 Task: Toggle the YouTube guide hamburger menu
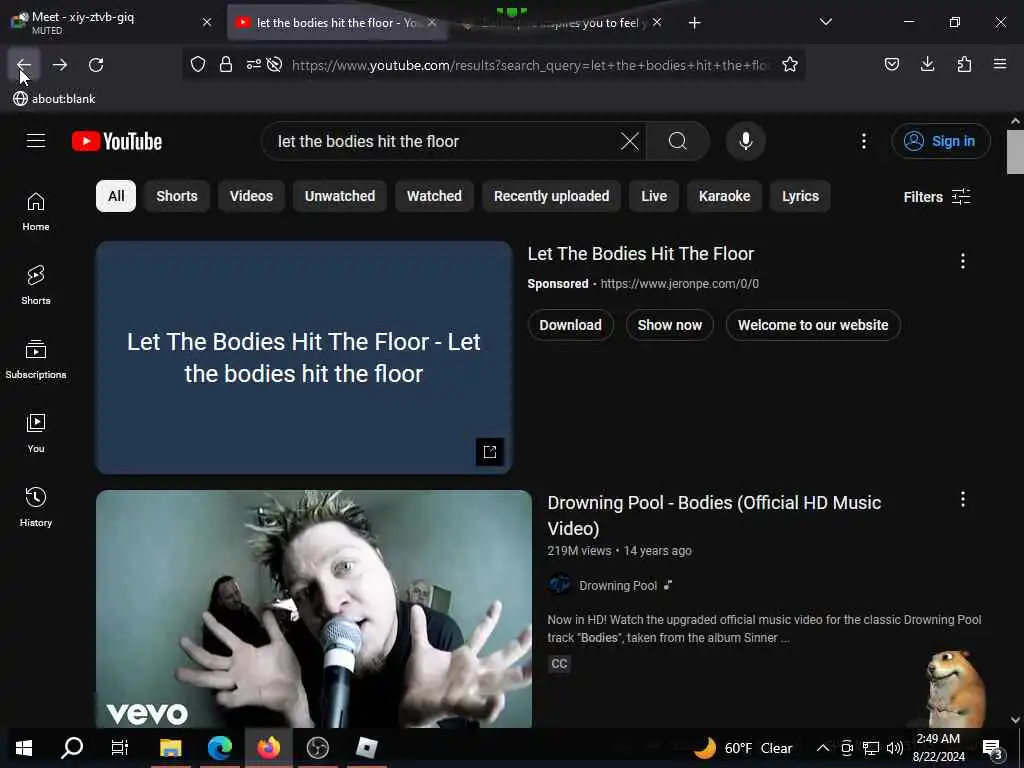click(36, 141)
